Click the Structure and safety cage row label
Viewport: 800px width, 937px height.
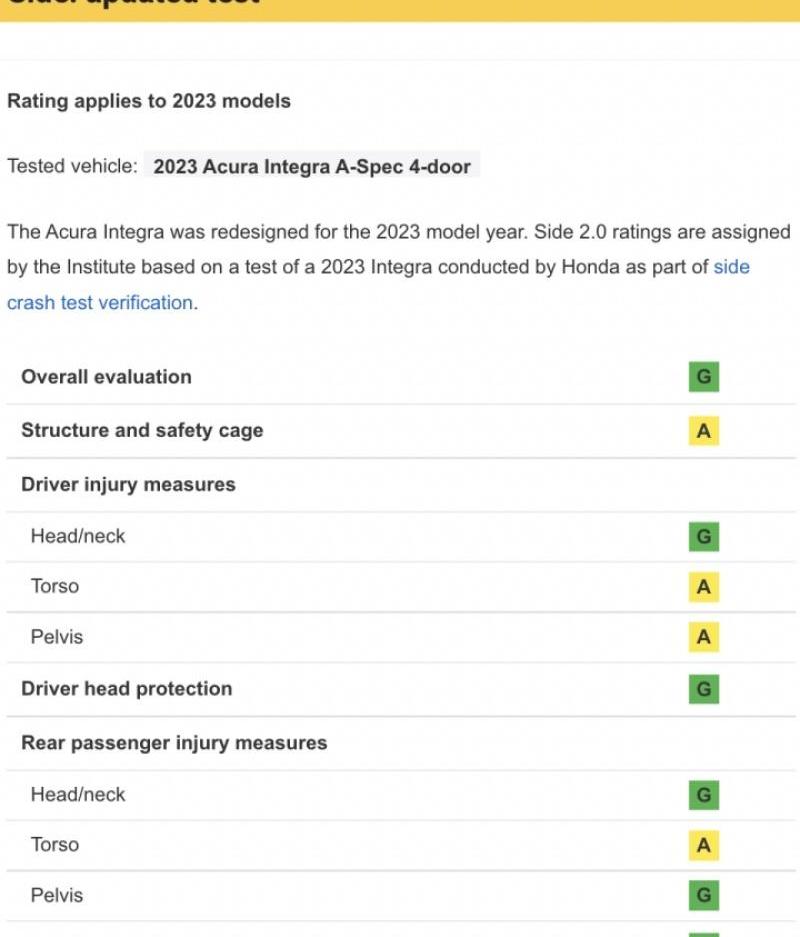pyautogui.click(x=142, y=430)
